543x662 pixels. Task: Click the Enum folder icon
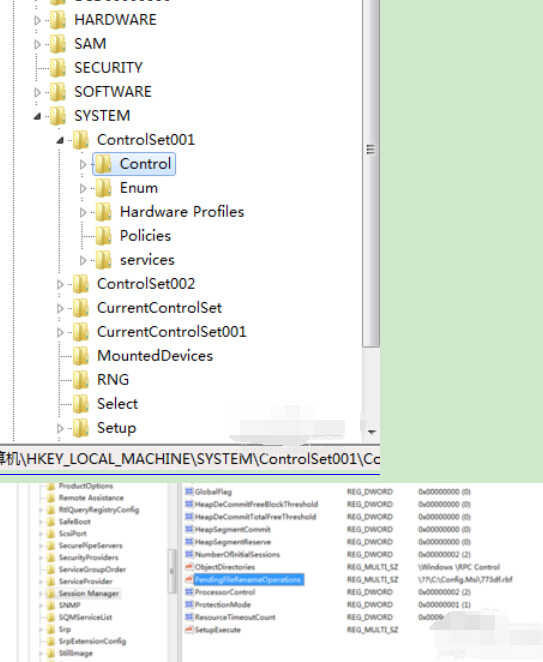point(103,188)
